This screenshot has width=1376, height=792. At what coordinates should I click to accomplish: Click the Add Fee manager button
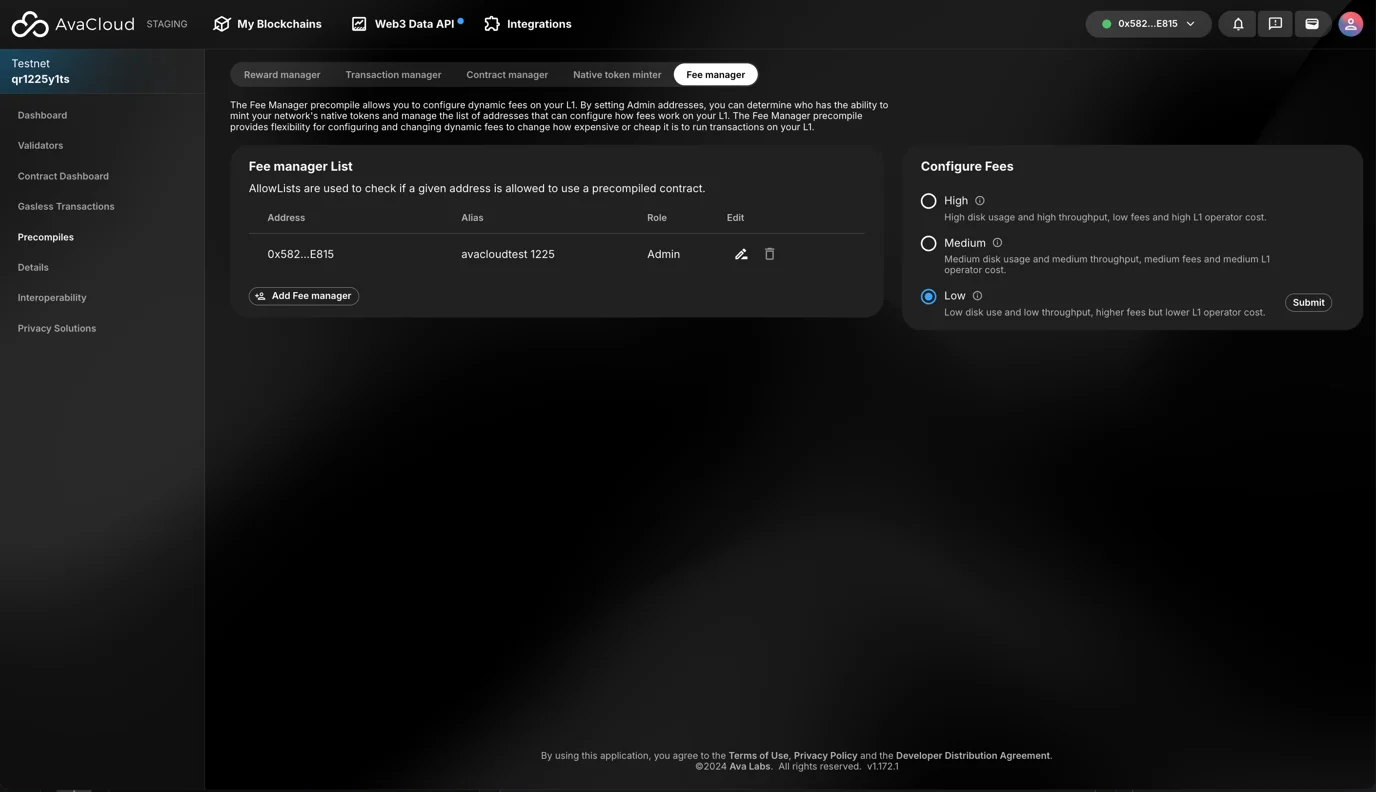[x=304, y=296]
